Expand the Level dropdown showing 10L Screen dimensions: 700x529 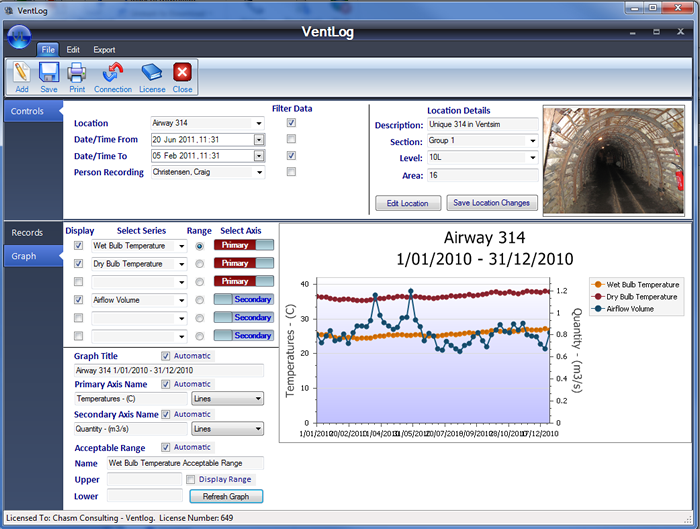(533, 158)
